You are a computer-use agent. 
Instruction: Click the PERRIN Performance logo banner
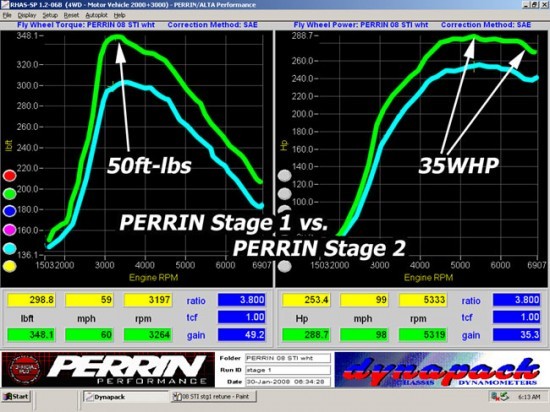click(x=108, y=370)
